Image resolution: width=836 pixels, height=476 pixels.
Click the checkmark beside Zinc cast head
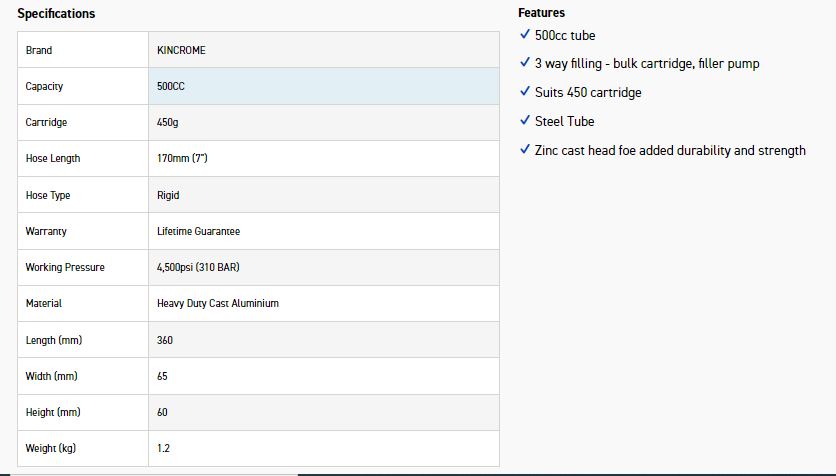pyautogui.click(x=525, y=150)
